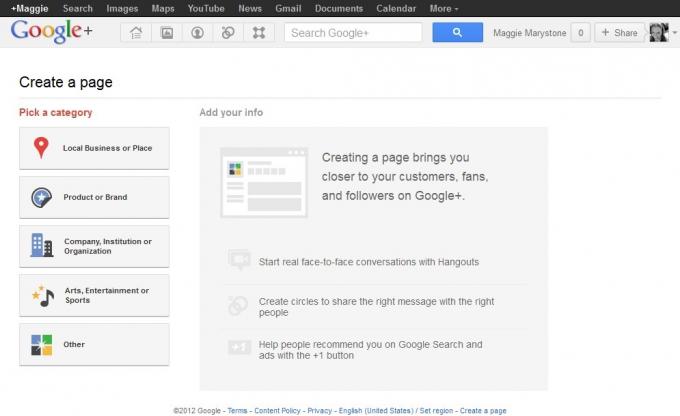Click the Pick a category heading
Screen dimensions: 680x416
pyautogui.click(x=56, y=112)
